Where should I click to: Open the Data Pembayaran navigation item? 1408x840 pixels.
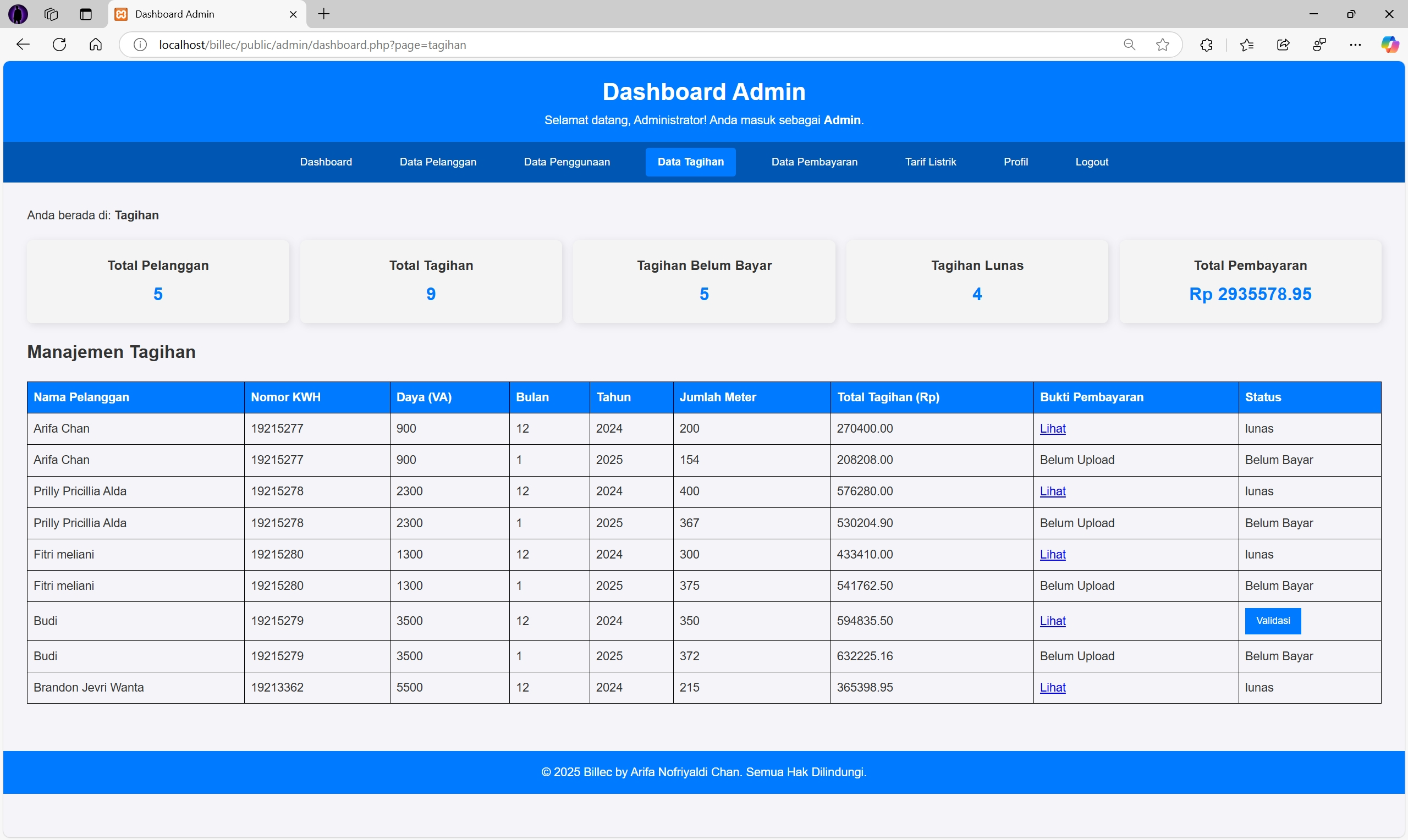coord(815,162)
